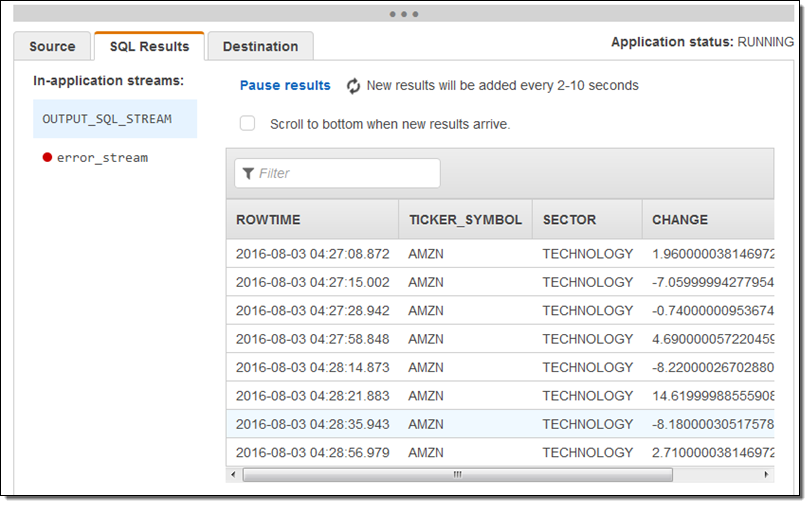Select the row with ROWTIME 04:28:35.943
810x506 pixels.
[500, 424]
